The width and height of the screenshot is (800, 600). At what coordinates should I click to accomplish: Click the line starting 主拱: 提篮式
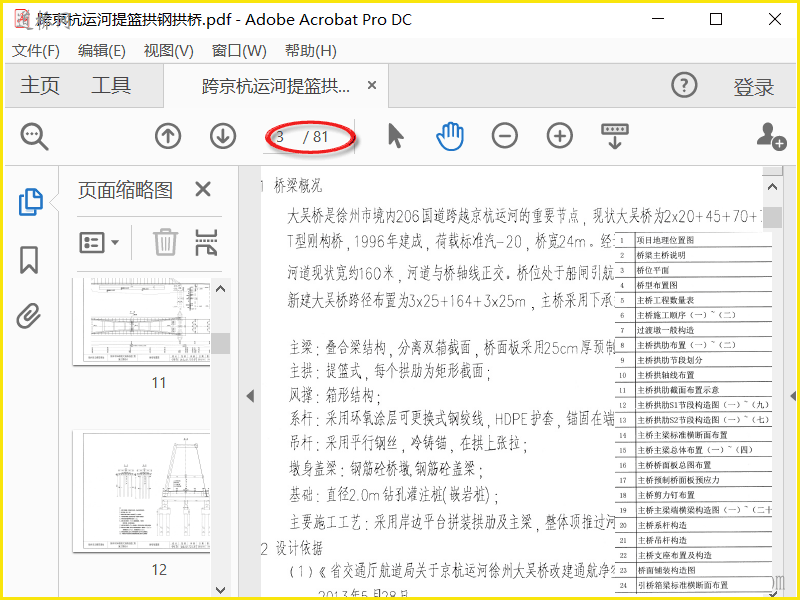[390, 371]
